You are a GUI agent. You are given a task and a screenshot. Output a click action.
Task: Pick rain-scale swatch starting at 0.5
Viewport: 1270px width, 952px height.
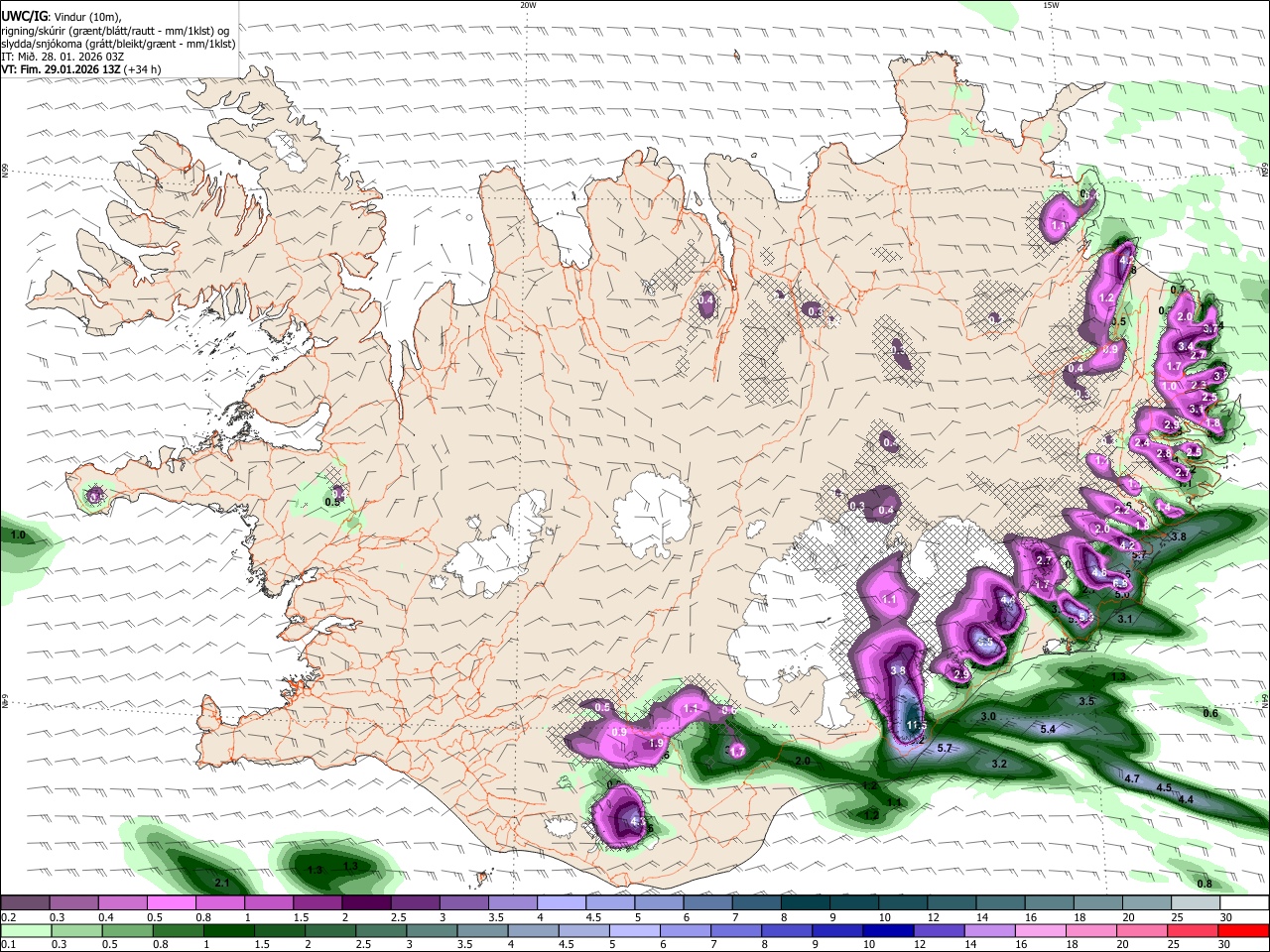click(129, 930)
